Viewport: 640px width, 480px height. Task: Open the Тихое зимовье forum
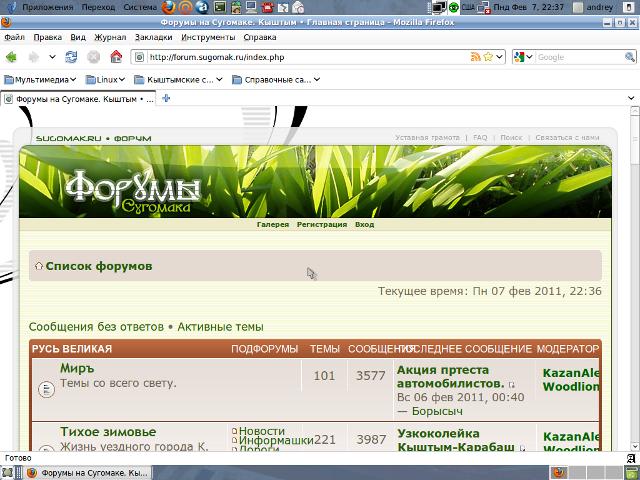pos(108,432)
